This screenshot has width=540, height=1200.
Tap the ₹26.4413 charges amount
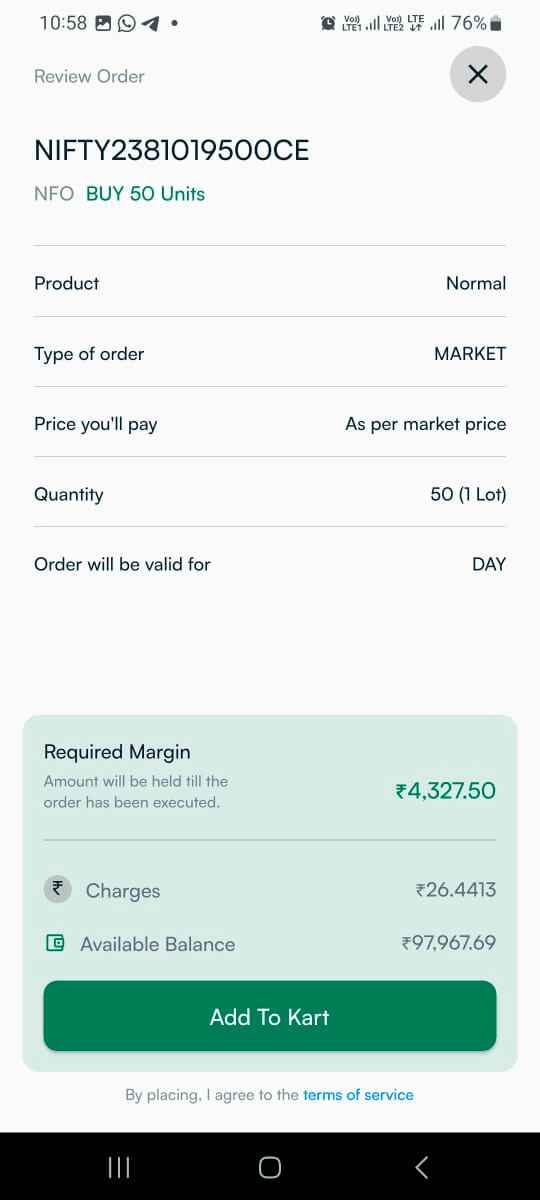[456, 890]
